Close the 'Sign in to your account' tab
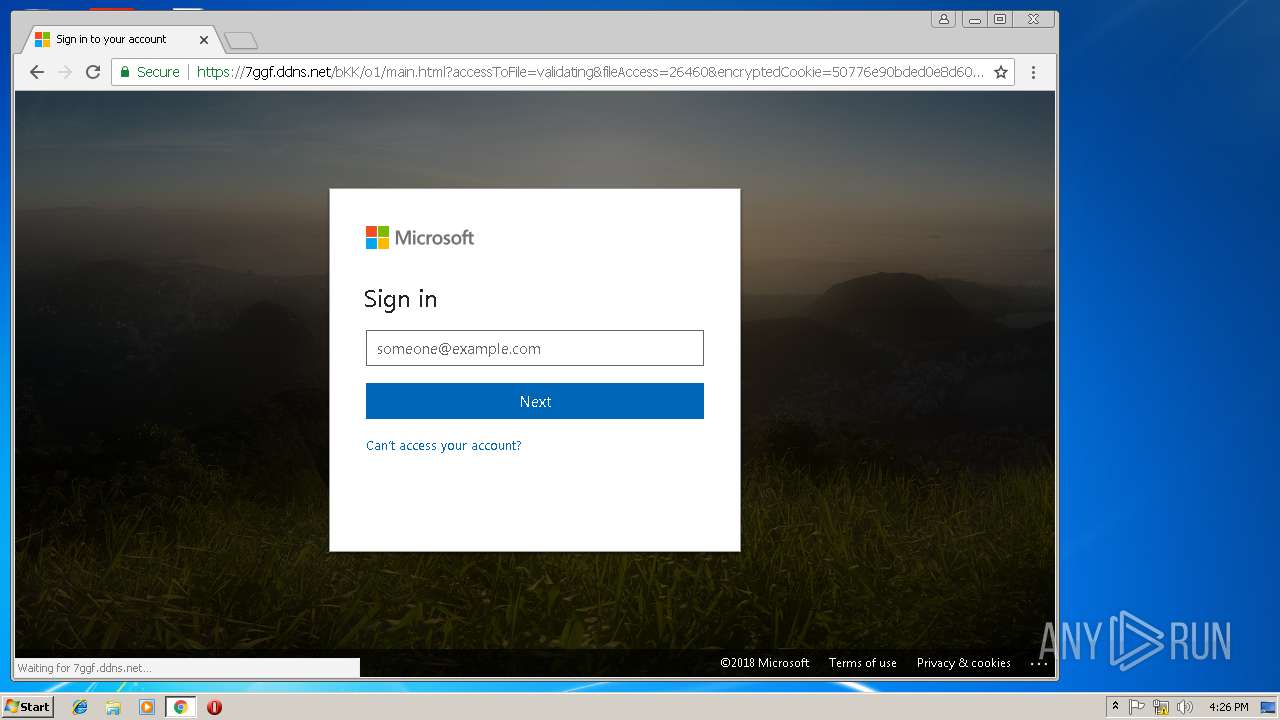This screenshot has width=1280, height=720. pos(204,40)
